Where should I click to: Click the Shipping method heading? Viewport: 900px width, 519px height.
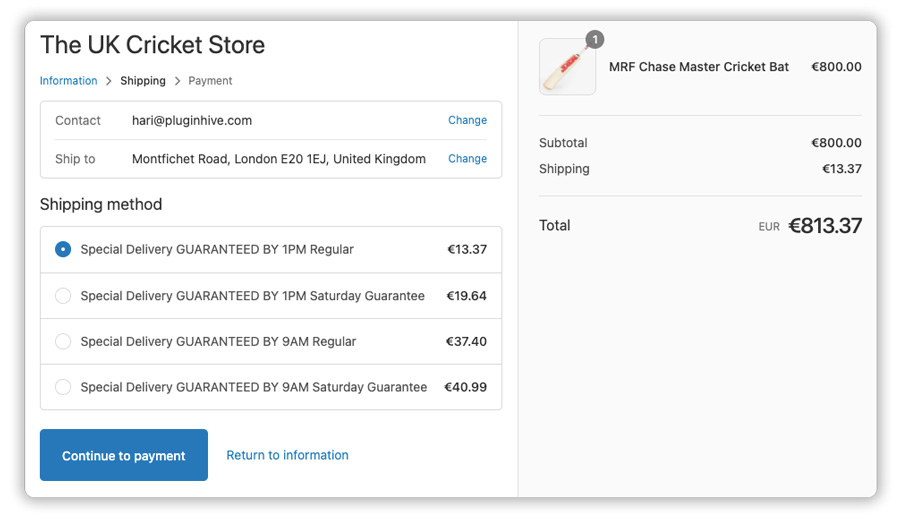click(101, 204)
